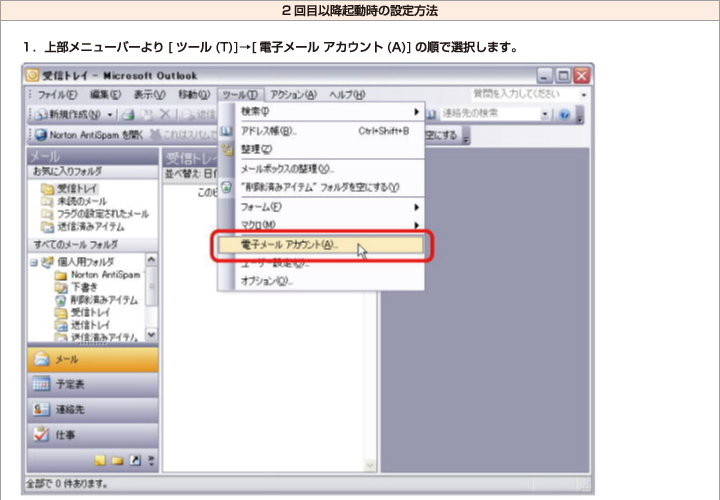Screen dimensions: 720x500
Task: Open the dropdown arrow beside 新規作成
Action: click(110, 114)
